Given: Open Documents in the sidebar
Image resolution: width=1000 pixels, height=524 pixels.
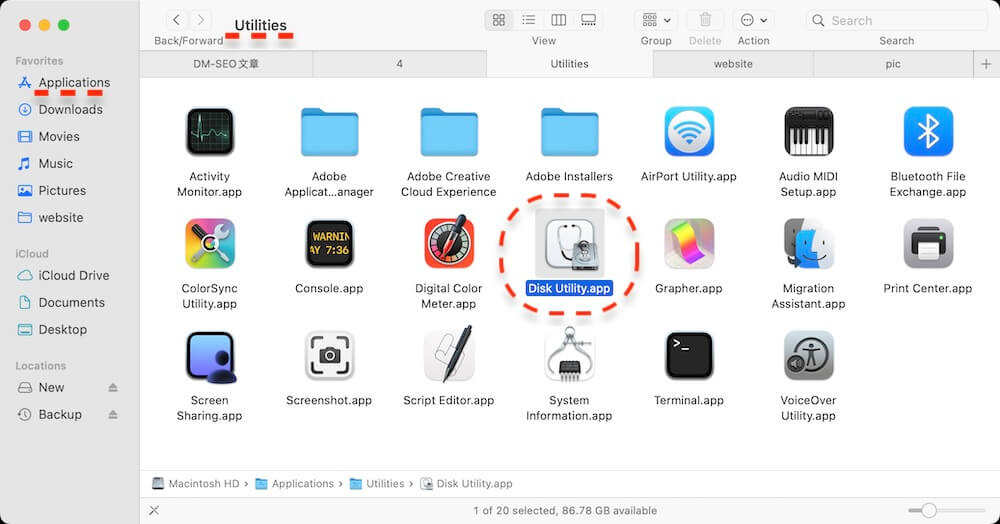Looking at the screenshot, I should point(61,302).
